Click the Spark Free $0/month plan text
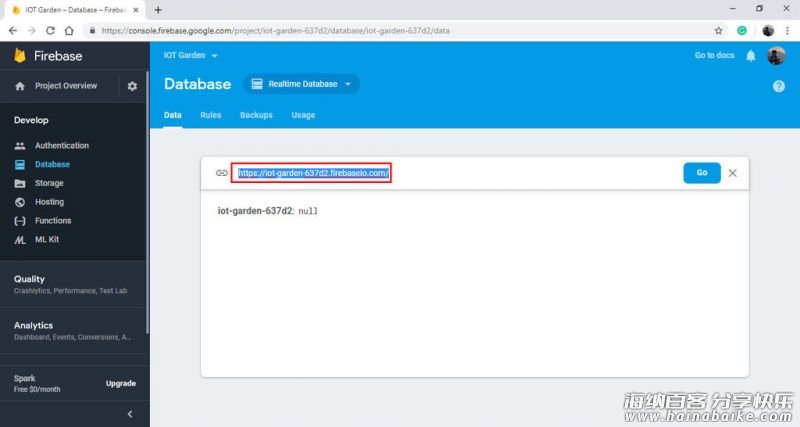Screen dimensions: 800x427 click(37, 384)
